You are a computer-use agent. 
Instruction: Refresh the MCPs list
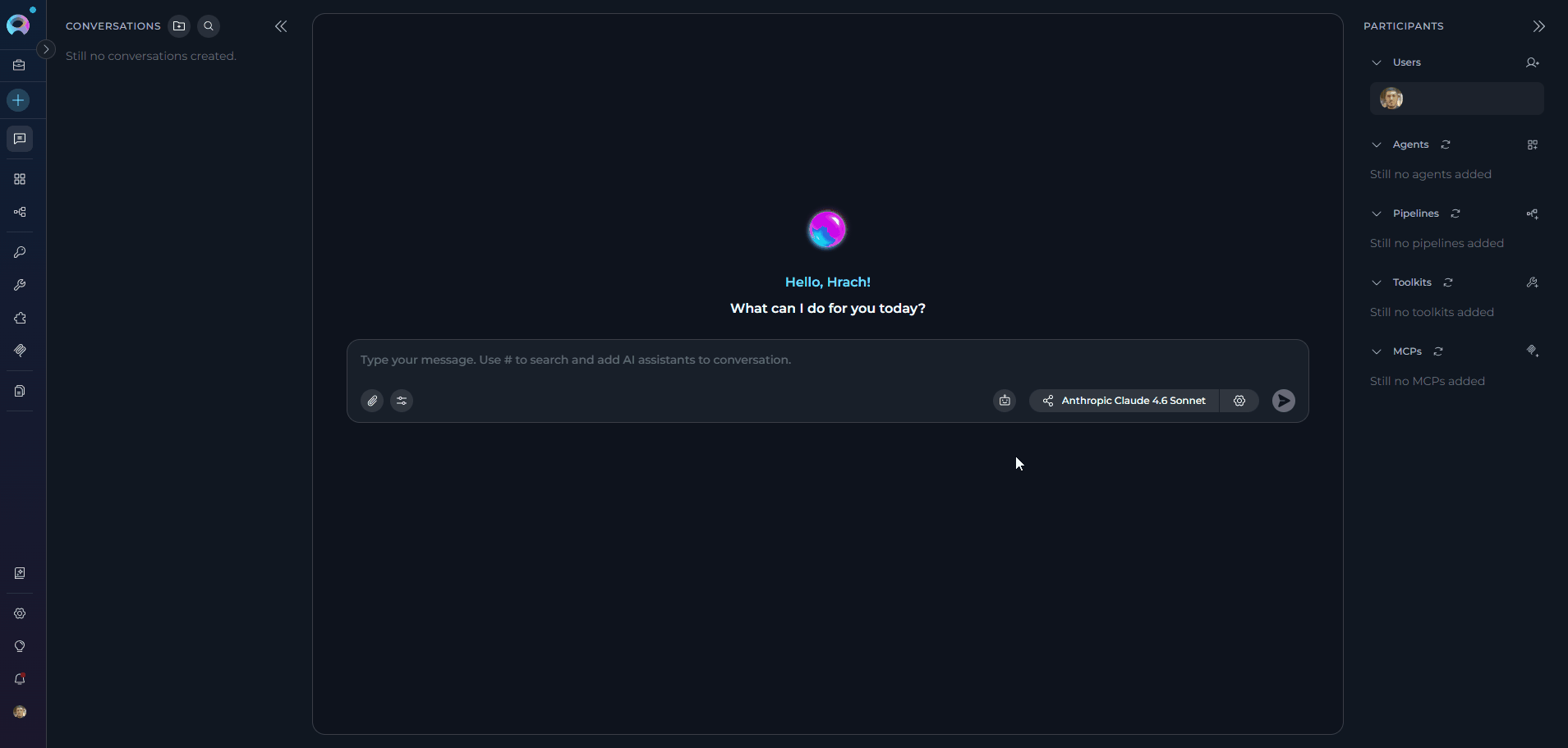[1438, 351]
